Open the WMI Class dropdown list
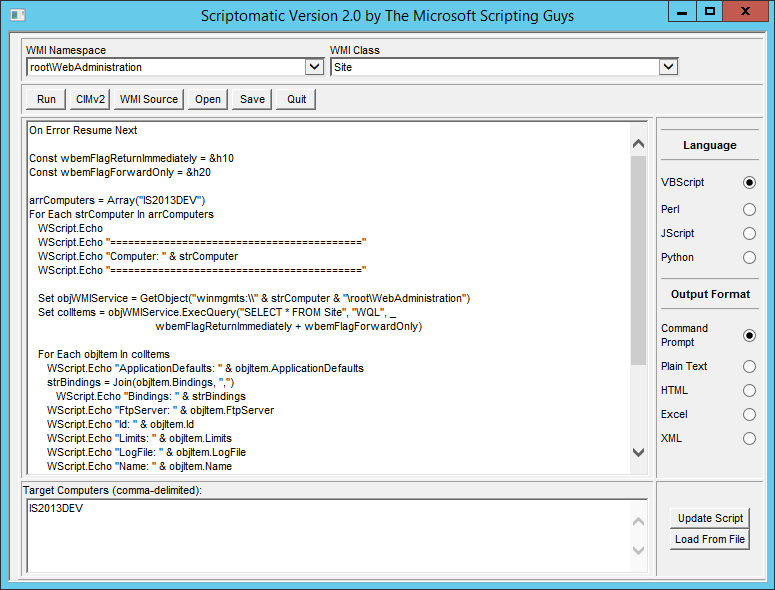 [668, 67]
